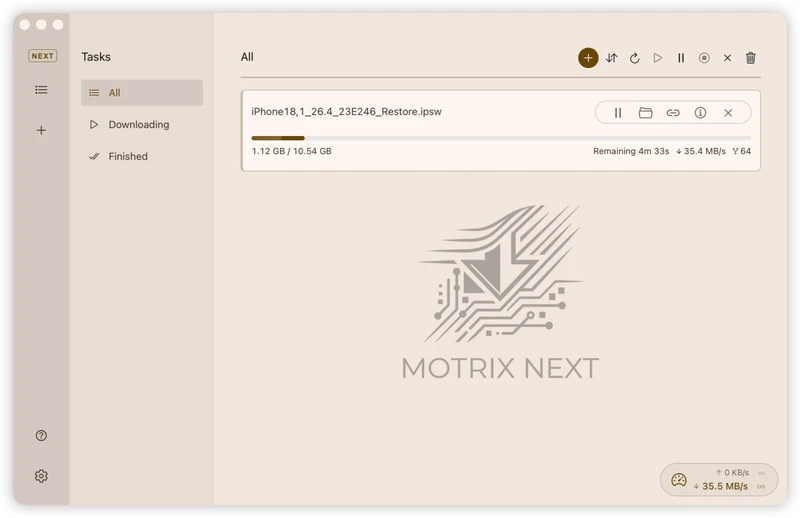
Task: Click the trash icon to purge records
Action: pyautogui.click(x=751, y=58)
